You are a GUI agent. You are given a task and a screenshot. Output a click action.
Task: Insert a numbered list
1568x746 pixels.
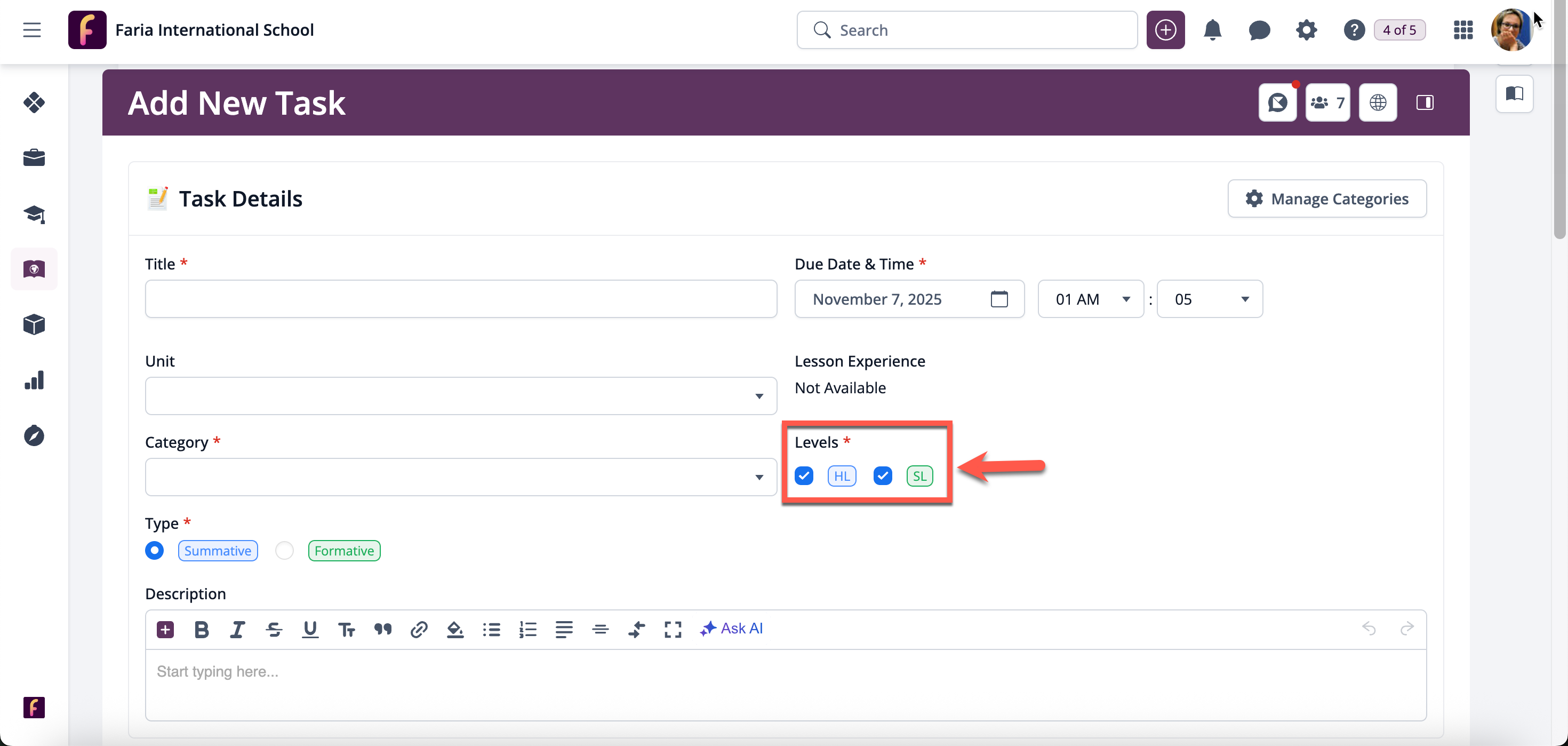pos(528,629)
